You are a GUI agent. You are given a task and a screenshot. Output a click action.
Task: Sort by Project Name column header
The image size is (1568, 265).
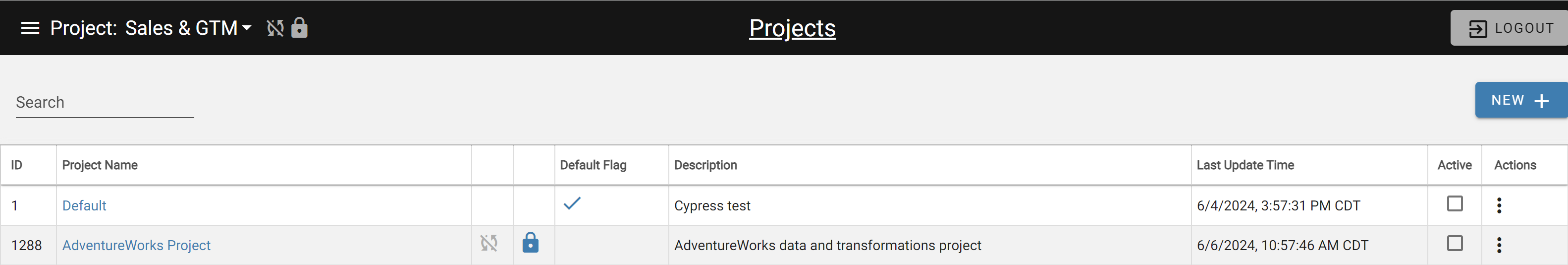point(100,165)
